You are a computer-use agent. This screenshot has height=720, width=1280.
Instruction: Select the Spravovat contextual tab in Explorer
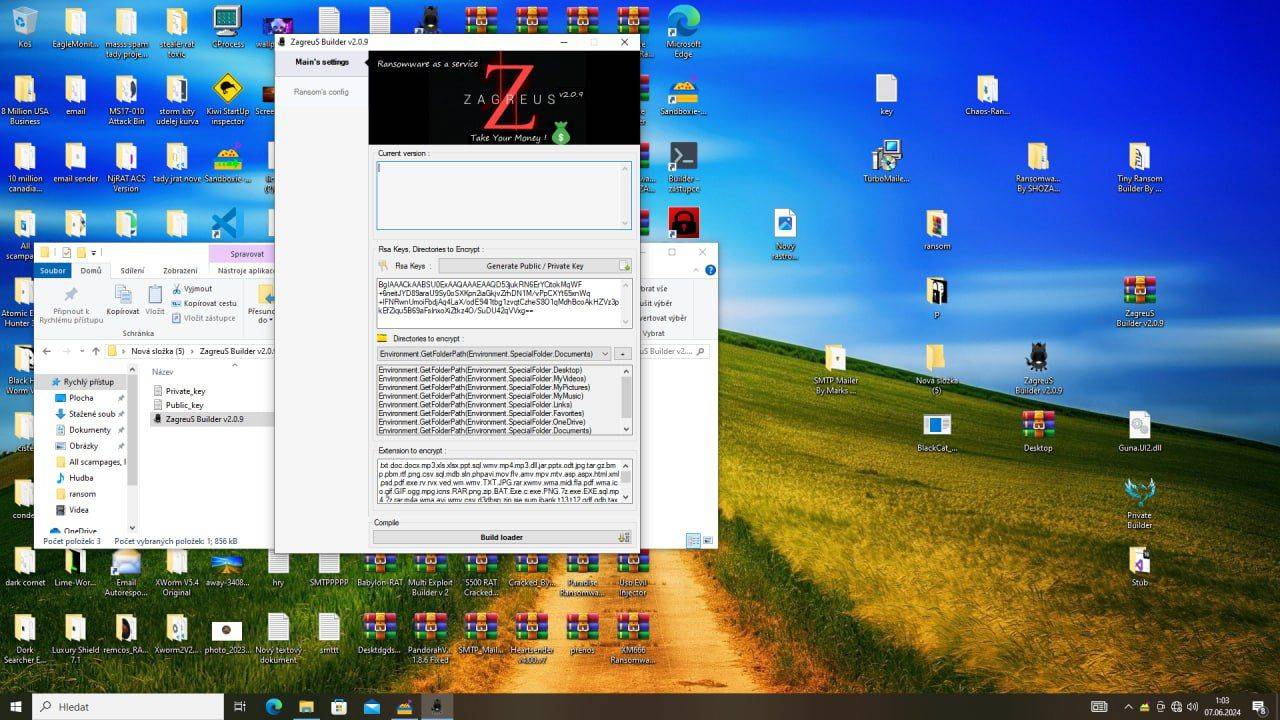[247, 254]
